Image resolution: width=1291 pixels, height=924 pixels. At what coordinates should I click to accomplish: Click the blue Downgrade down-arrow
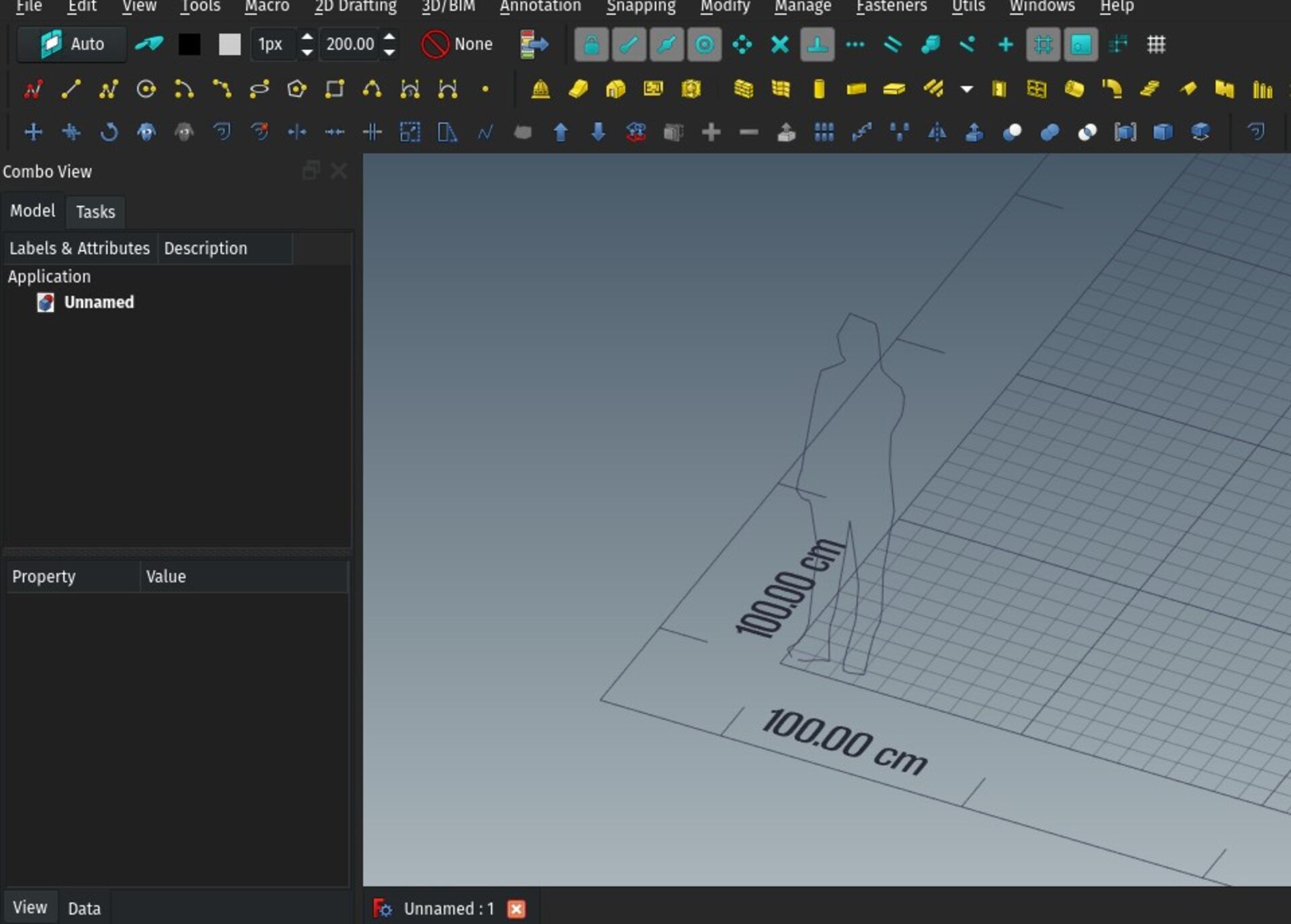tap(598, 132)
